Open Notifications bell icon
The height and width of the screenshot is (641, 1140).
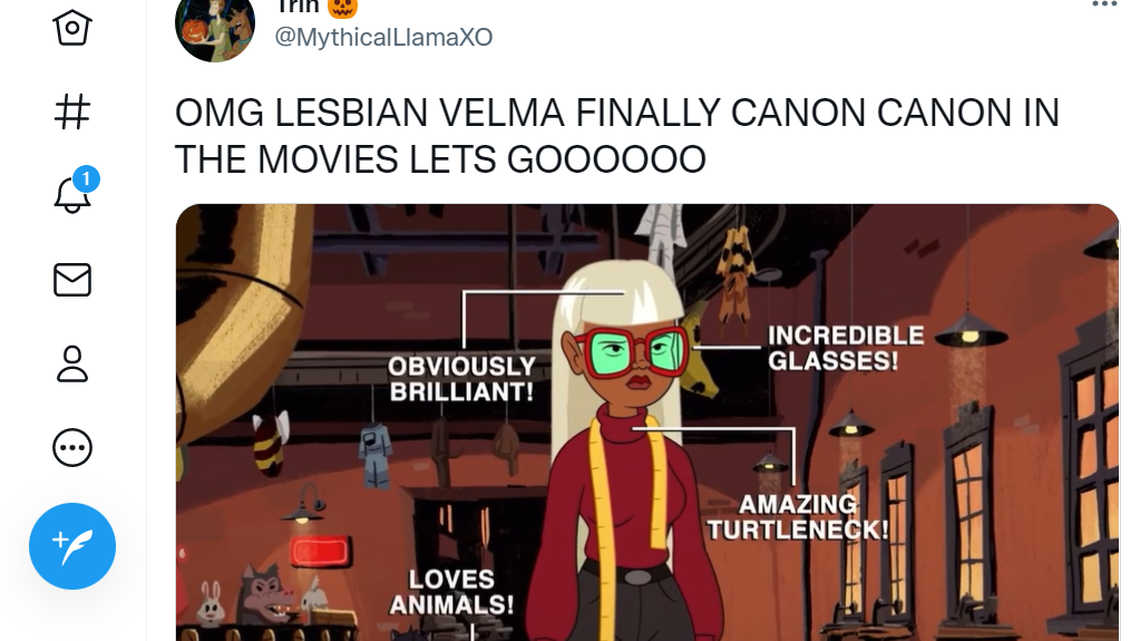coord(72,195)
